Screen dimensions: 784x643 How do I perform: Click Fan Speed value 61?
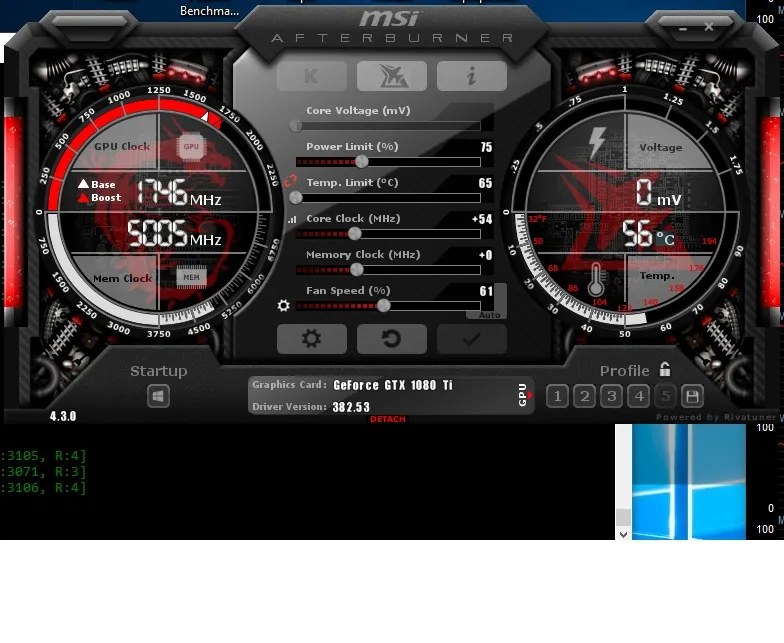pyautogui.click(x=486, y=292)
